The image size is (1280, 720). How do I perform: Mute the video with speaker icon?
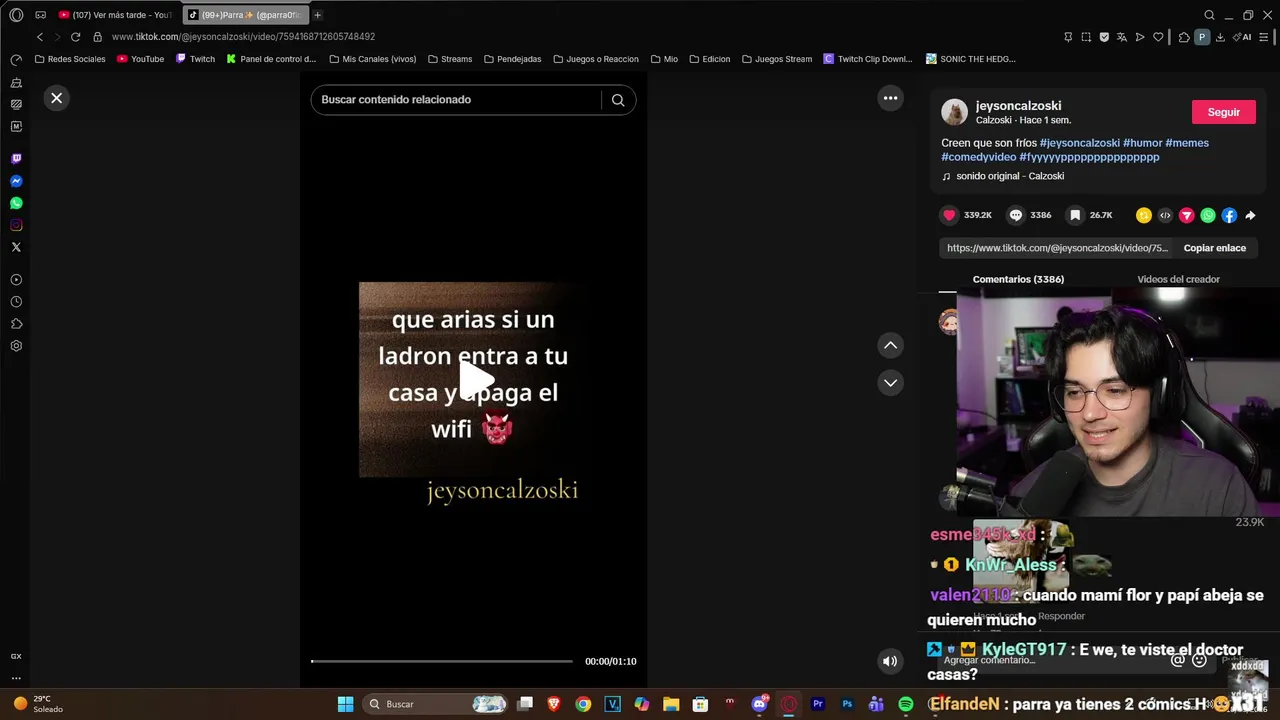[889, 661]
